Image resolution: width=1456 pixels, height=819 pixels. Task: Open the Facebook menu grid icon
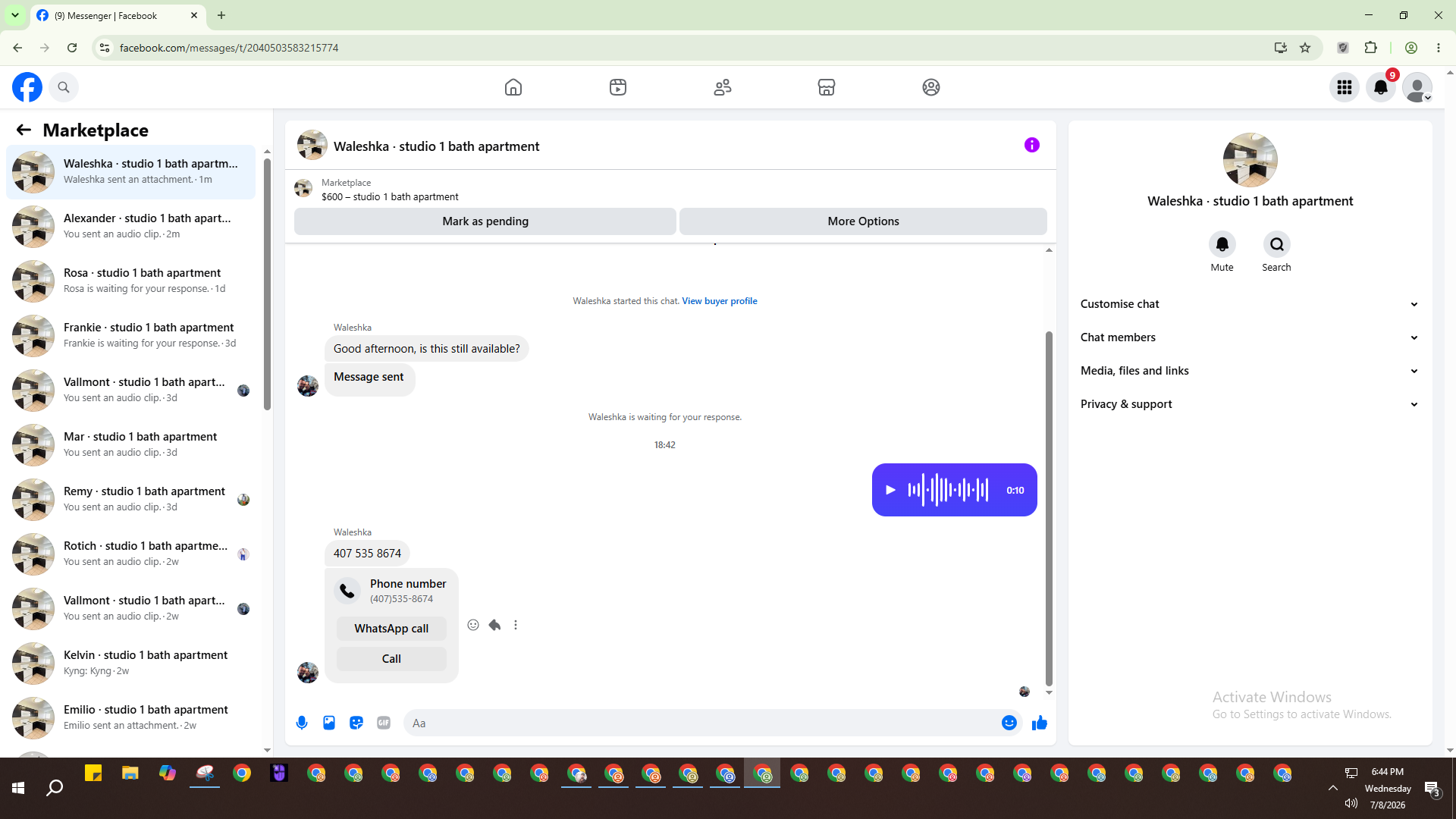1345,87
